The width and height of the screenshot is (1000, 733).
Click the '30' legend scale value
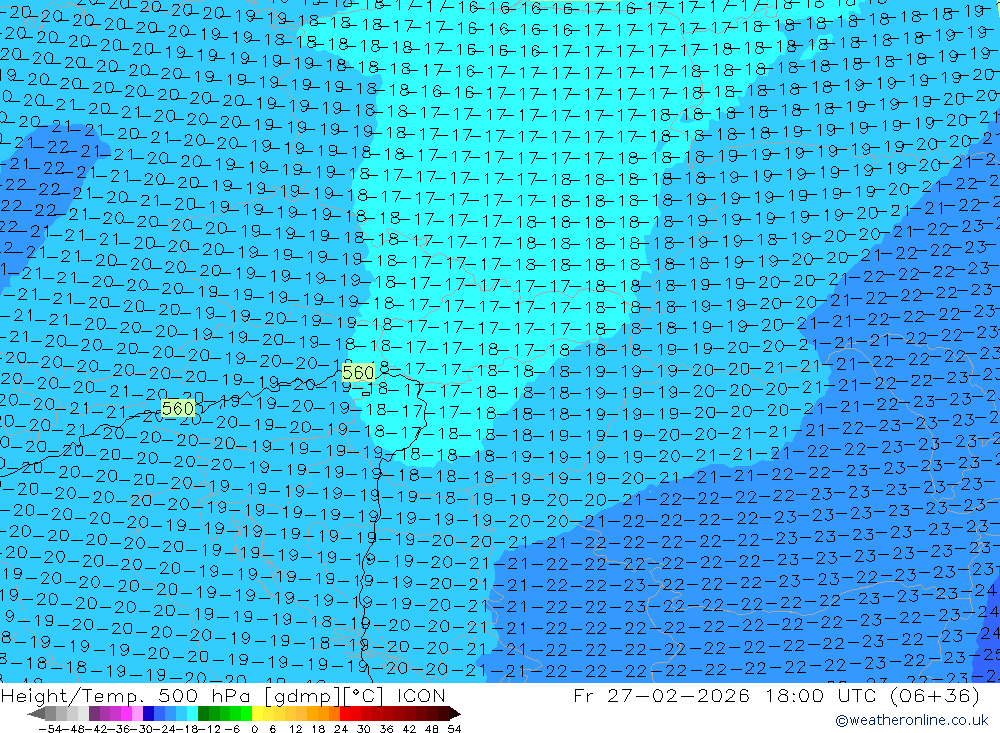coord(364,729)
